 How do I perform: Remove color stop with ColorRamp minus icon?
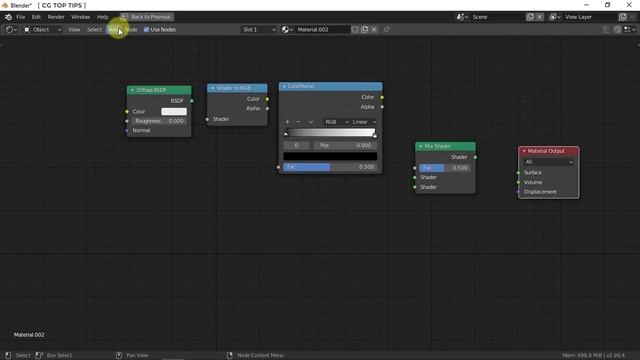pyautogui.click(x=298, y=122)
